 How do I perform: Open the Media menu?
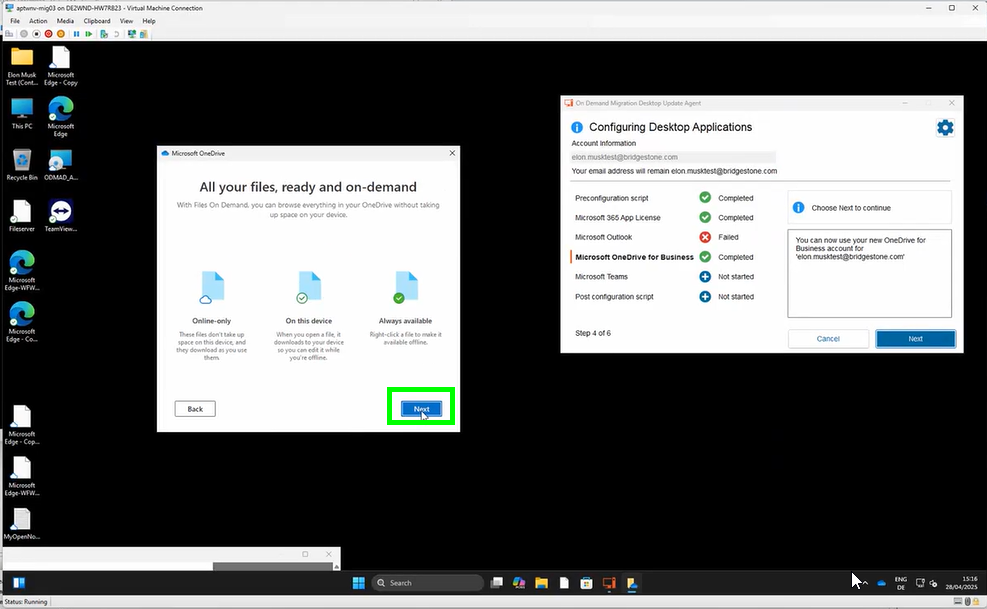click(65, 21)
